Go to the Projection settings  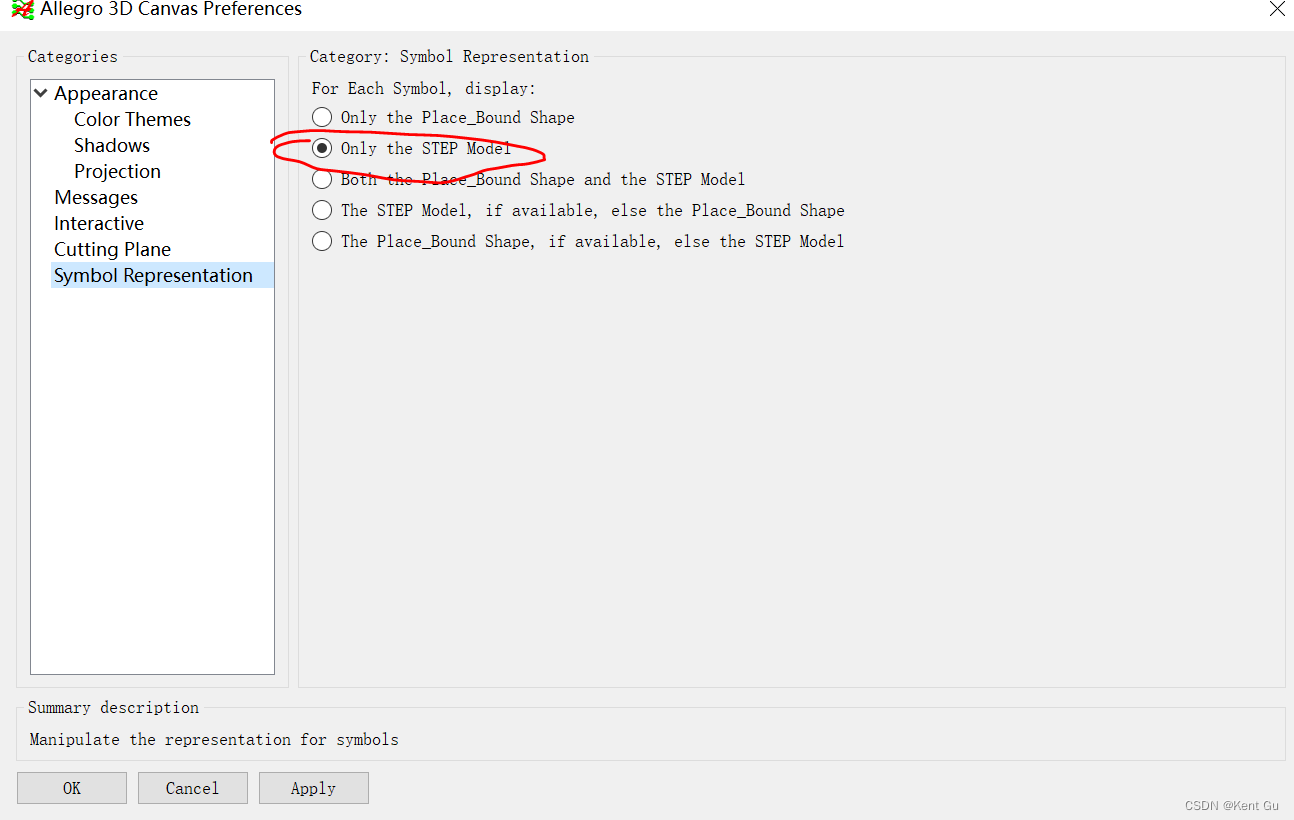pos(117,171)
